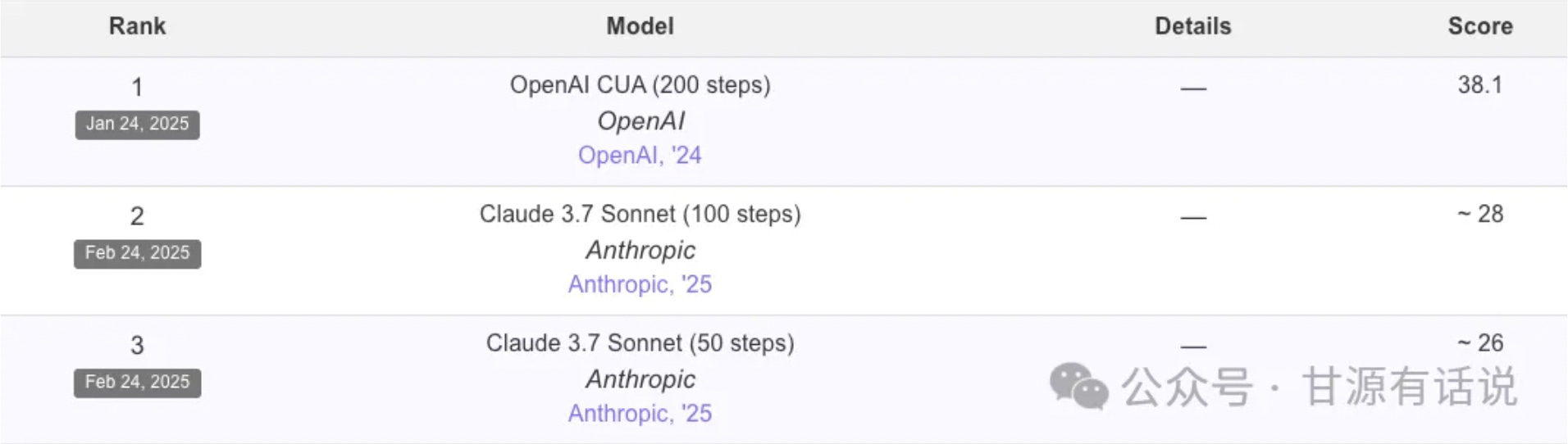1568x444 pixels.
Task: Click the italic "OpenAI" organization name
Action: point(640,120)
